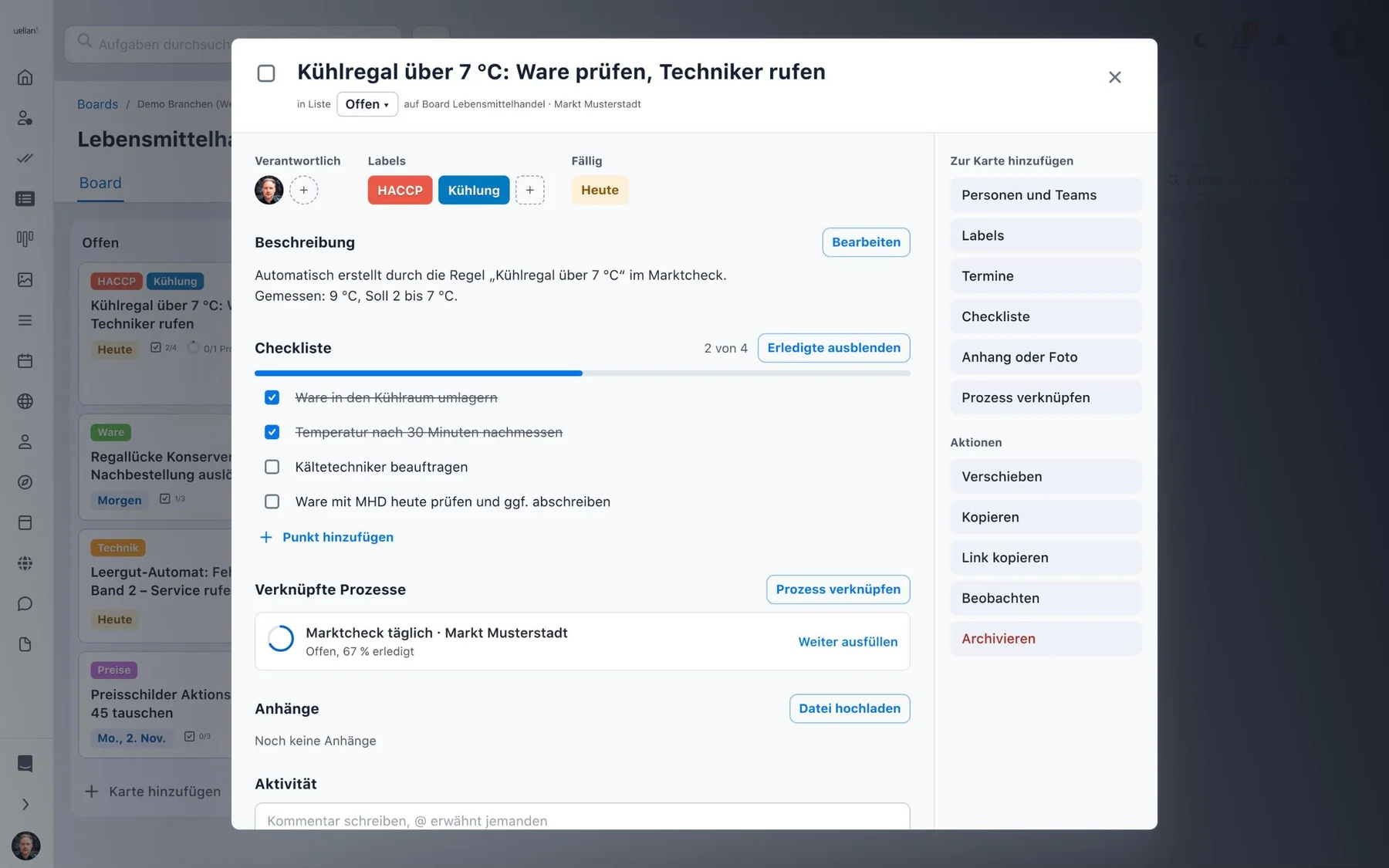Uncheck 'Ware in den Kühlraum umlagern'
The width and height of the screenshot is (1389, 868).
click(272, 397)
